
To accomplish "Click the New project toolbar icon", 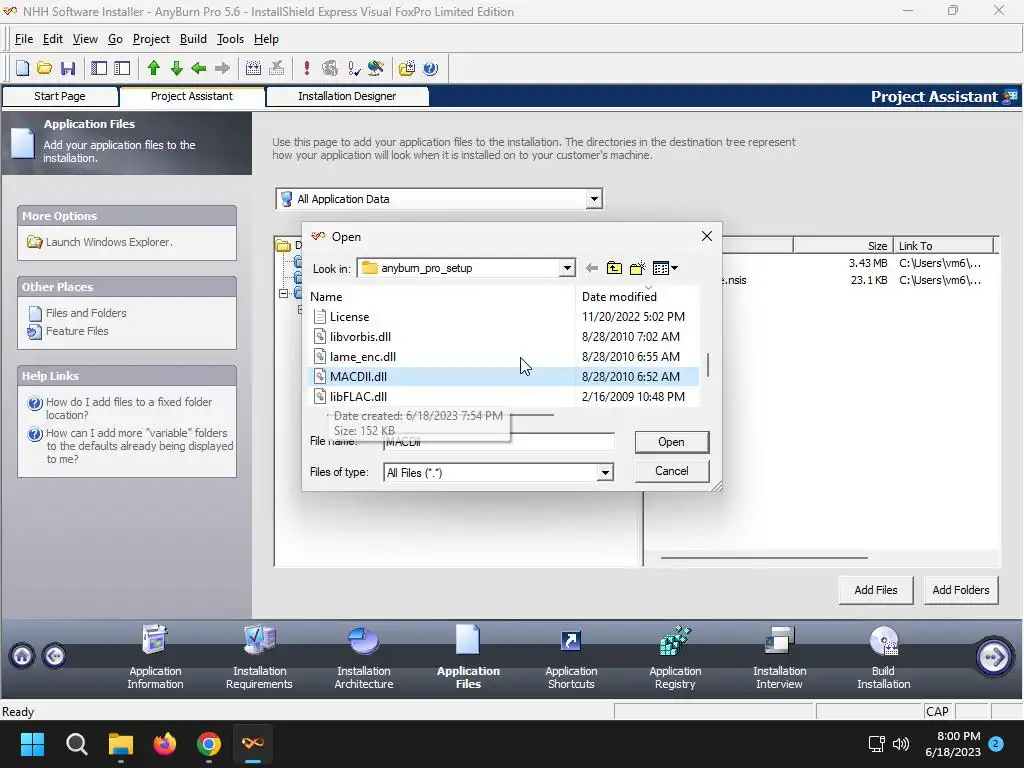I will (x=22, y=68).
